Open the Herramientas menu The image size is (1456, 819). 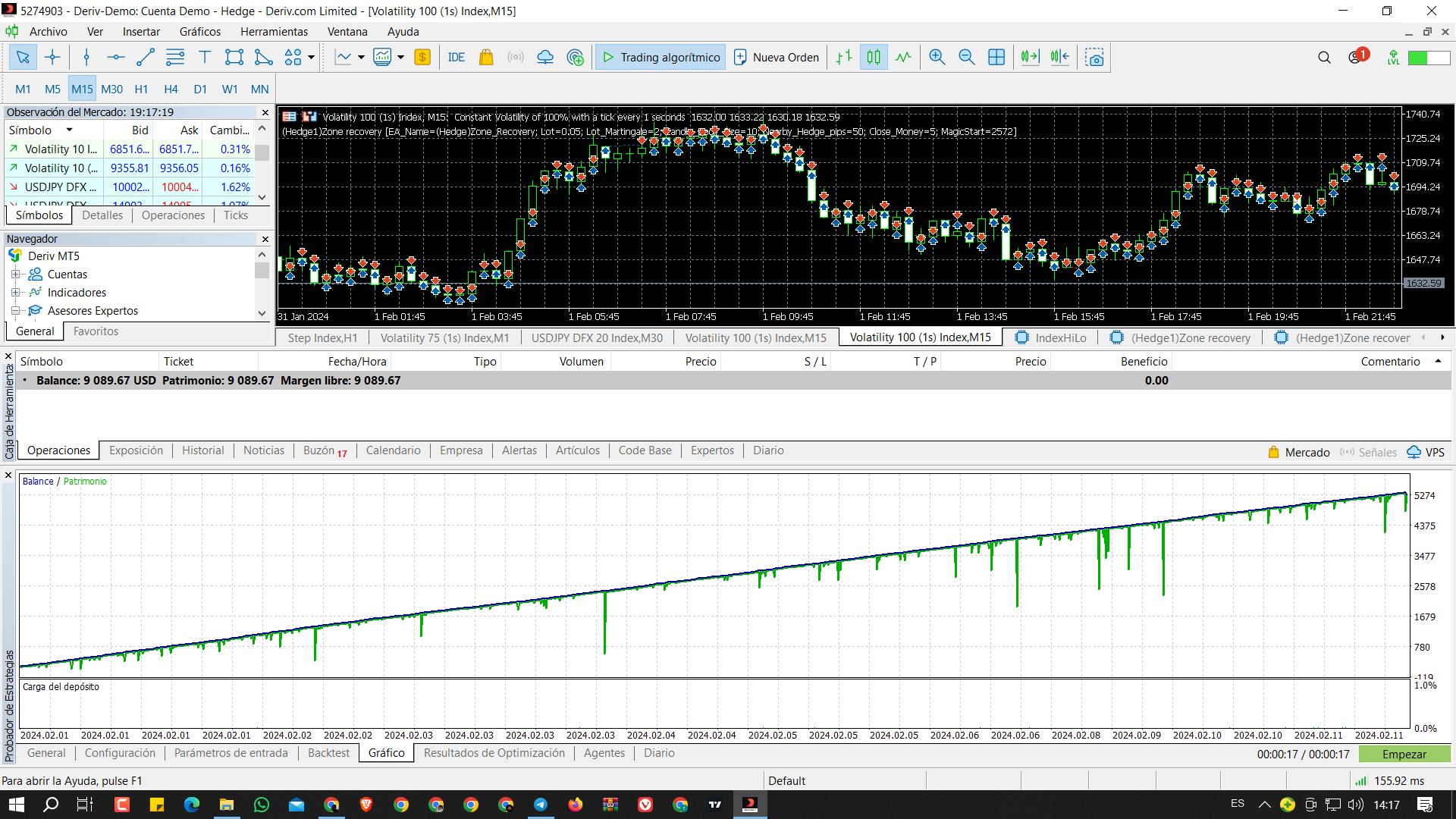pos(274,32)
